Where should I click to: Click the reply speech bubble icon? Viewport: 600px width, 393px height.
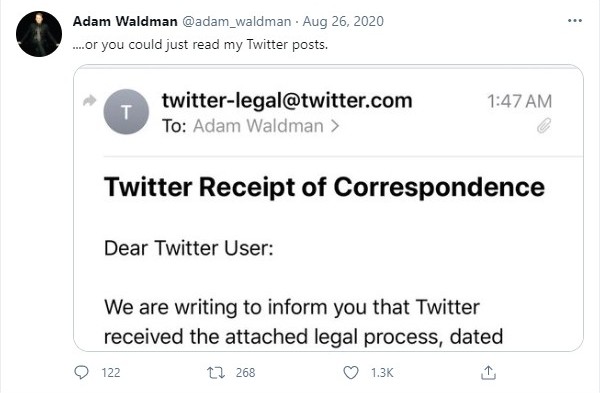[x=81, y=372]
